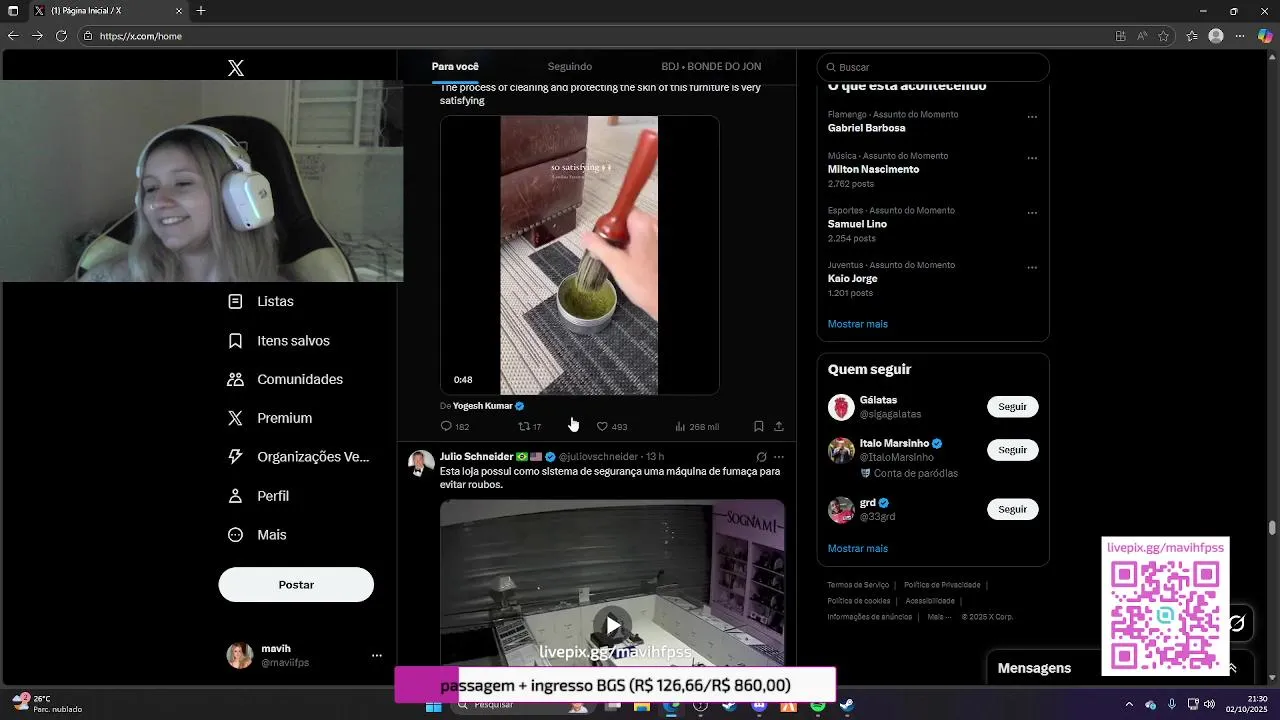Open options for Samuel Lino trend

[x=1032, y=213]
